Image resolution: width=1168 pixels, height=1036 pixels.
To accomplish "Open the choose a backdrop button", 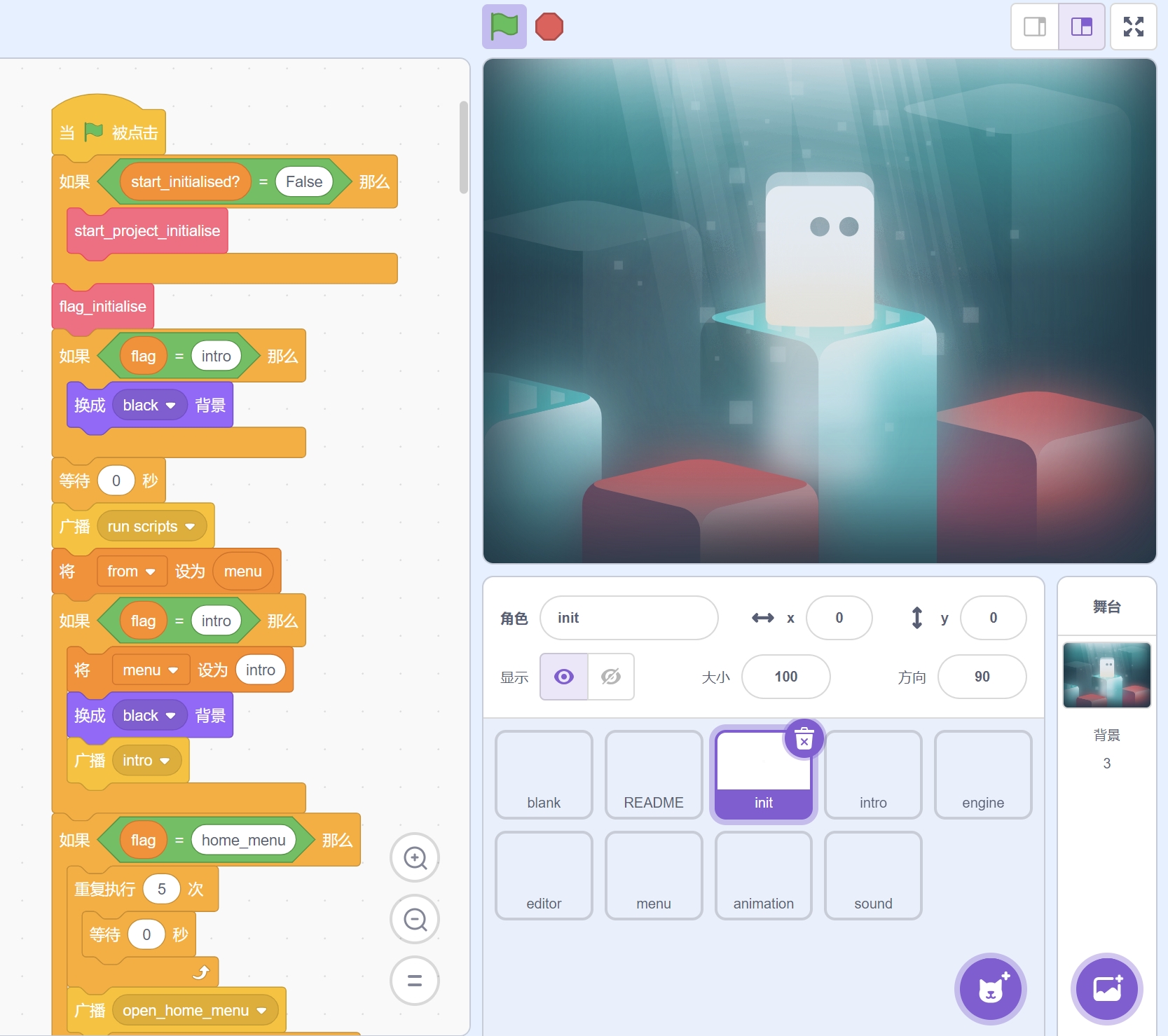I will click(x=1106, y=988).
